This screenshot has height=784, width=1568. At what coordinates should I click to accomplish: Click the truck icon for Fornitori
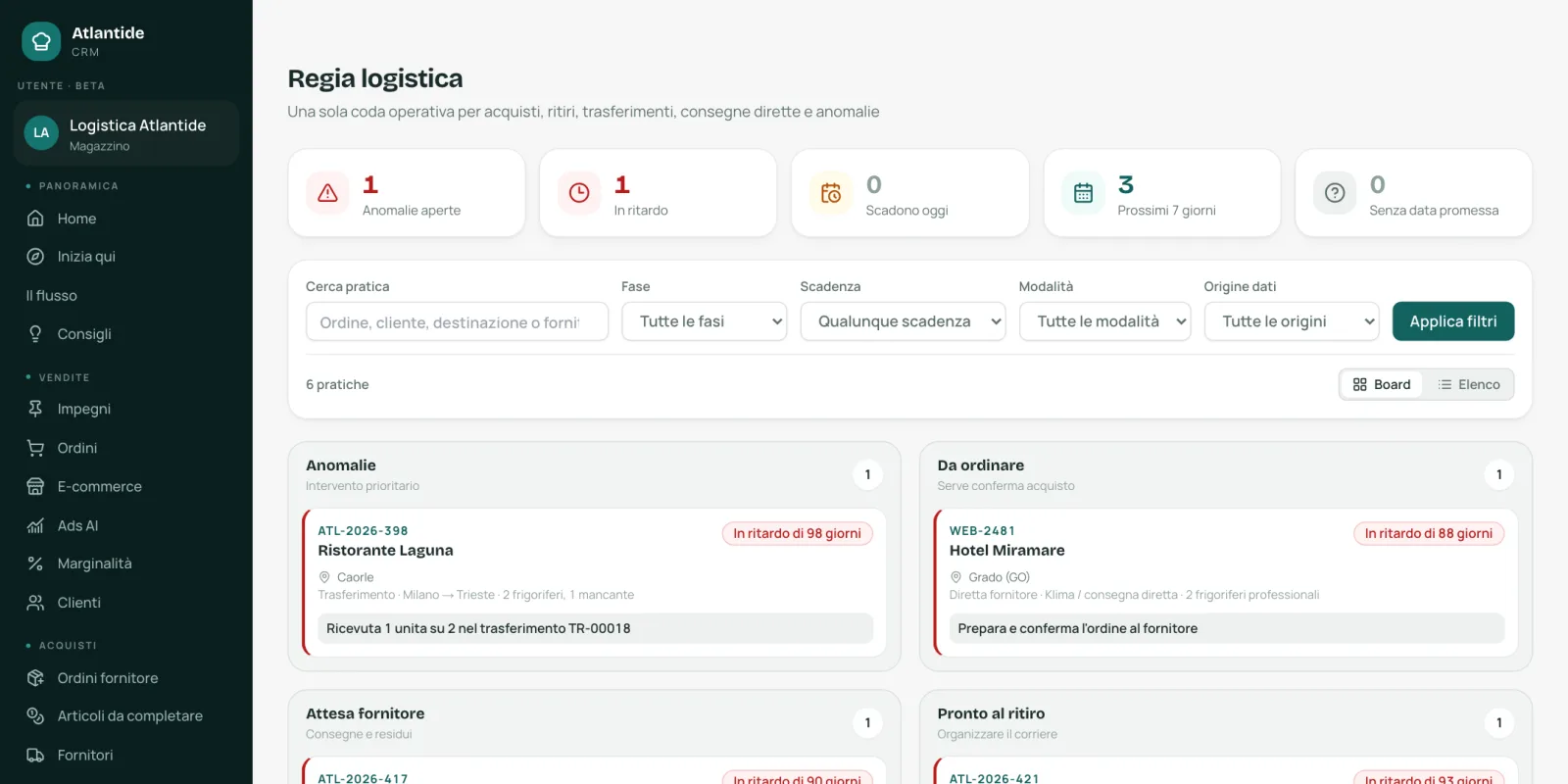pos(35,756)
